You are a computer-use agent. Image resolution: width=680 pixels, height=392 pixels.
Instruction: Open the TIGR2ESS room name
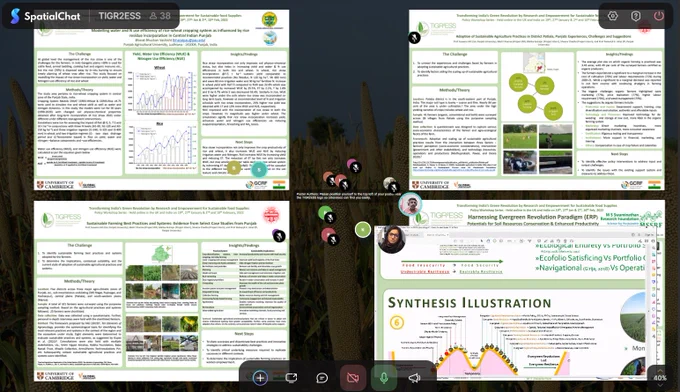[x=119, y=16]
